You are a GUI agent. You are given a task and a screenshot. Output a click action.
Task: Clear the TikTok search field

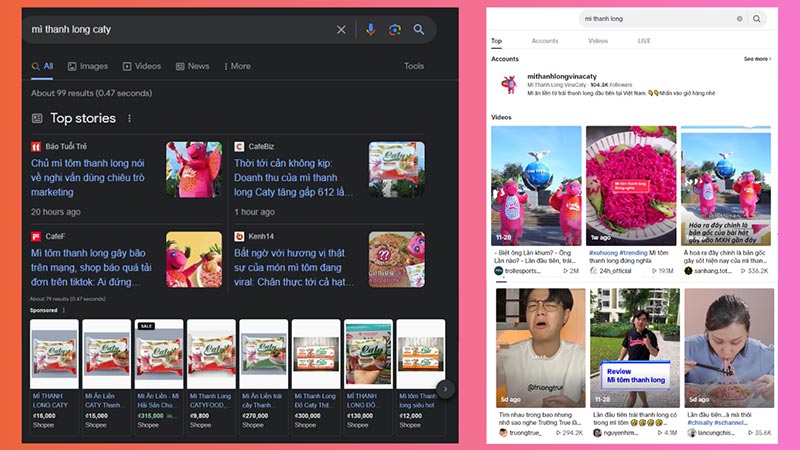(739, 19)
